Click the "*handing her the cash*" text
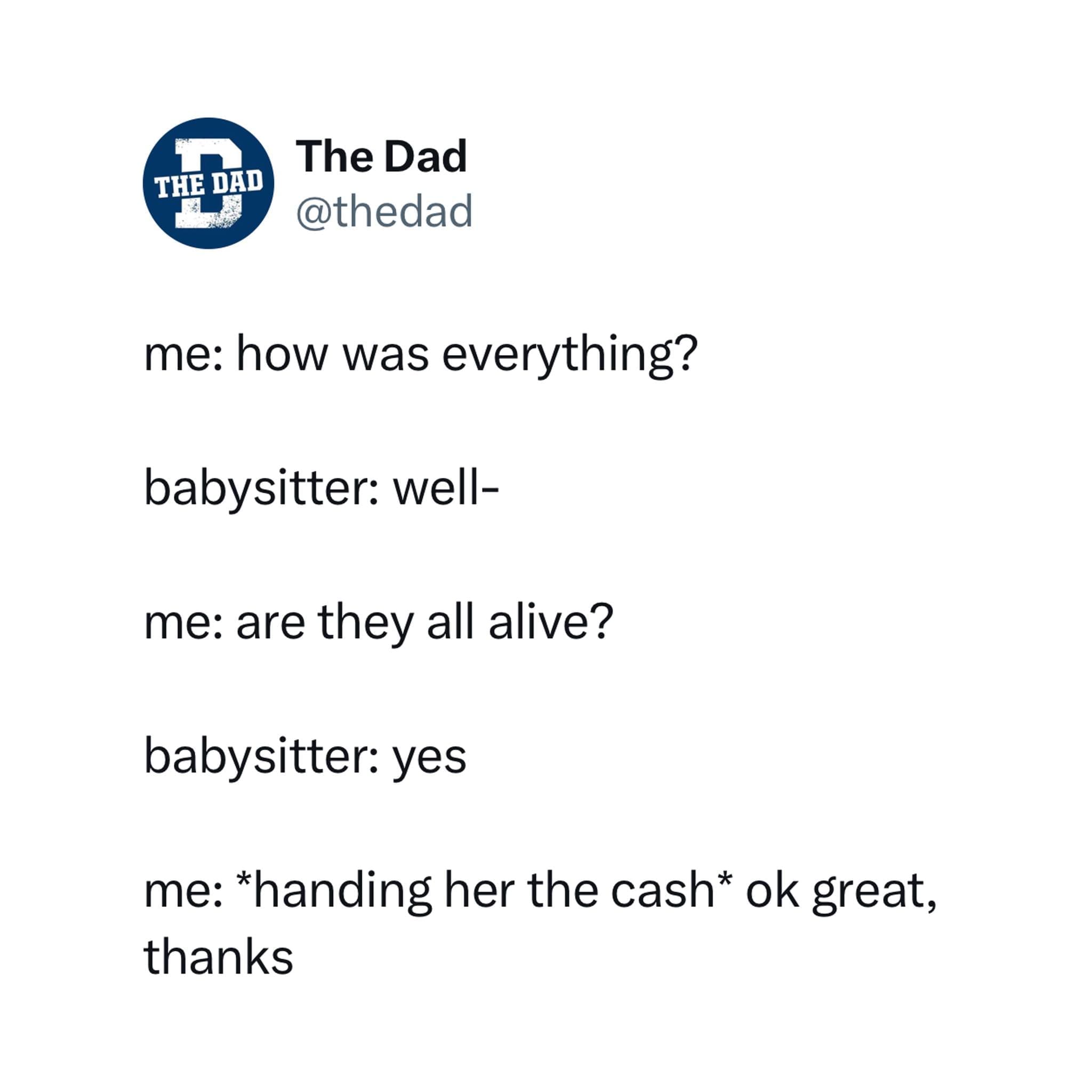The height and width of the screenshot is (1092, 1092). (x=485, y=890)
